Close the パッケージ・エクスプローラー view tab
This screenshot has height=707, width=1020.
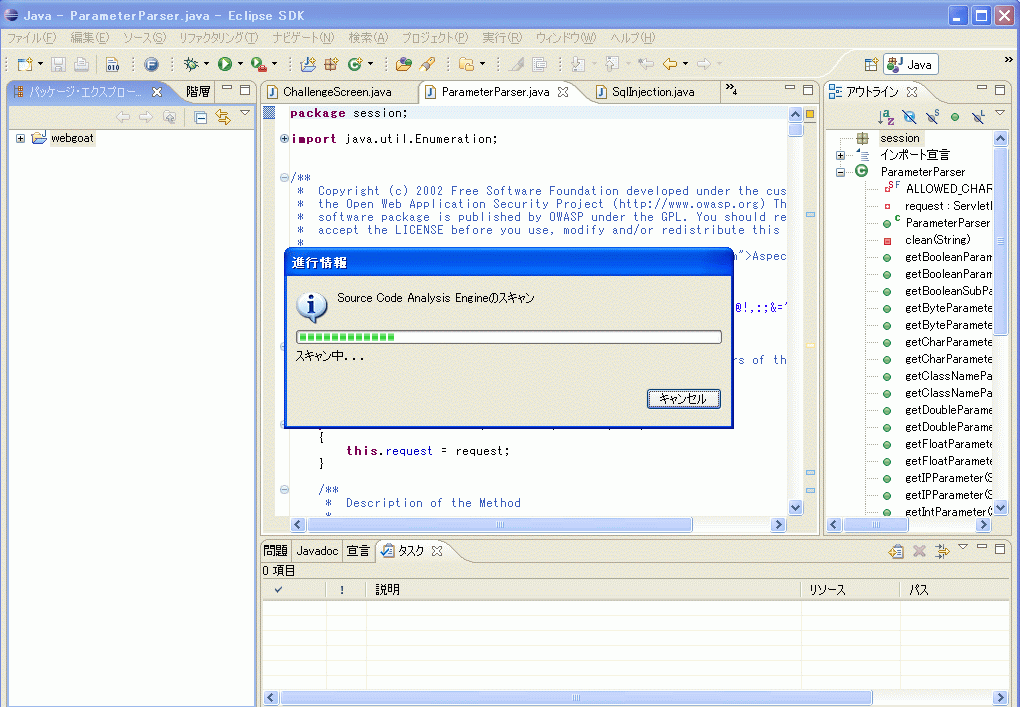tap(157, 92)
